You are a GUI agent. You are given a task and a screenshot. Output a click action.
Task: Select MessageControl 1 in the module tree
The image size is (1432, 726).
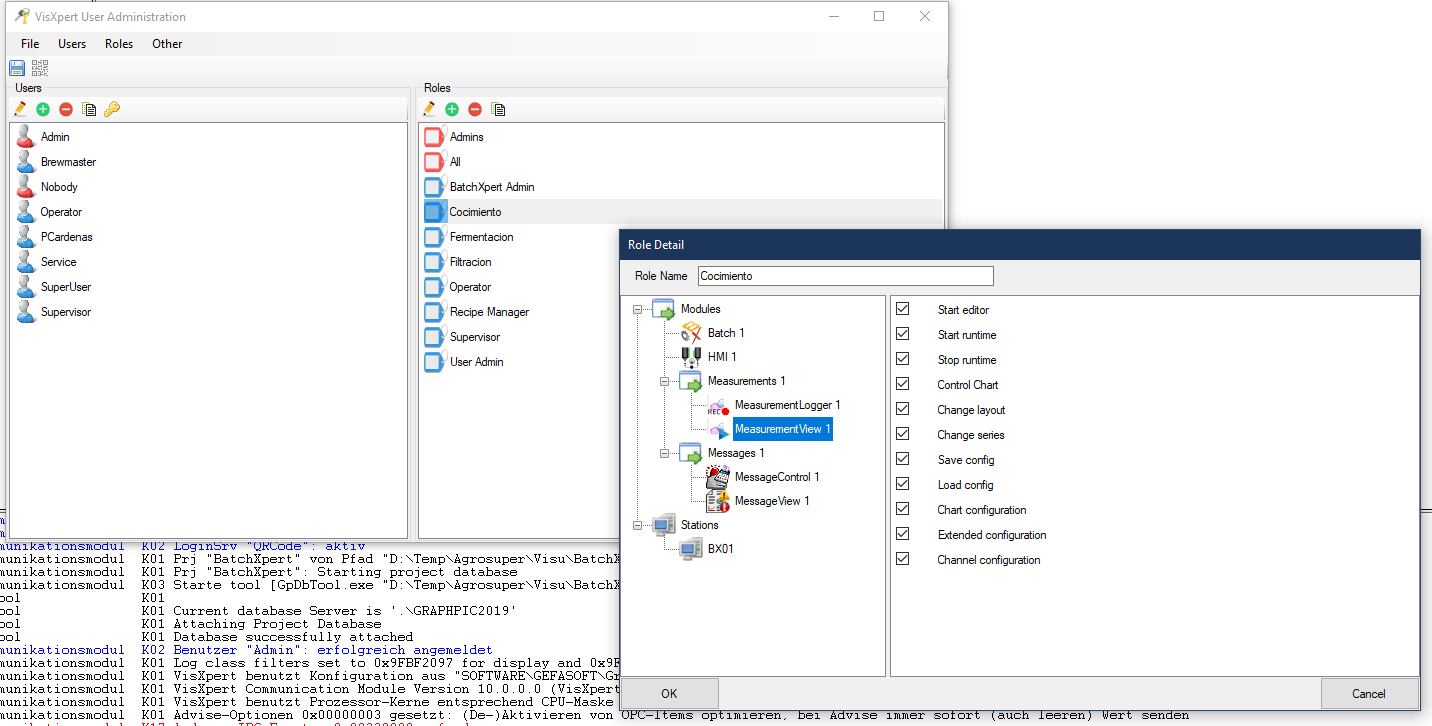tap(776, 477)
